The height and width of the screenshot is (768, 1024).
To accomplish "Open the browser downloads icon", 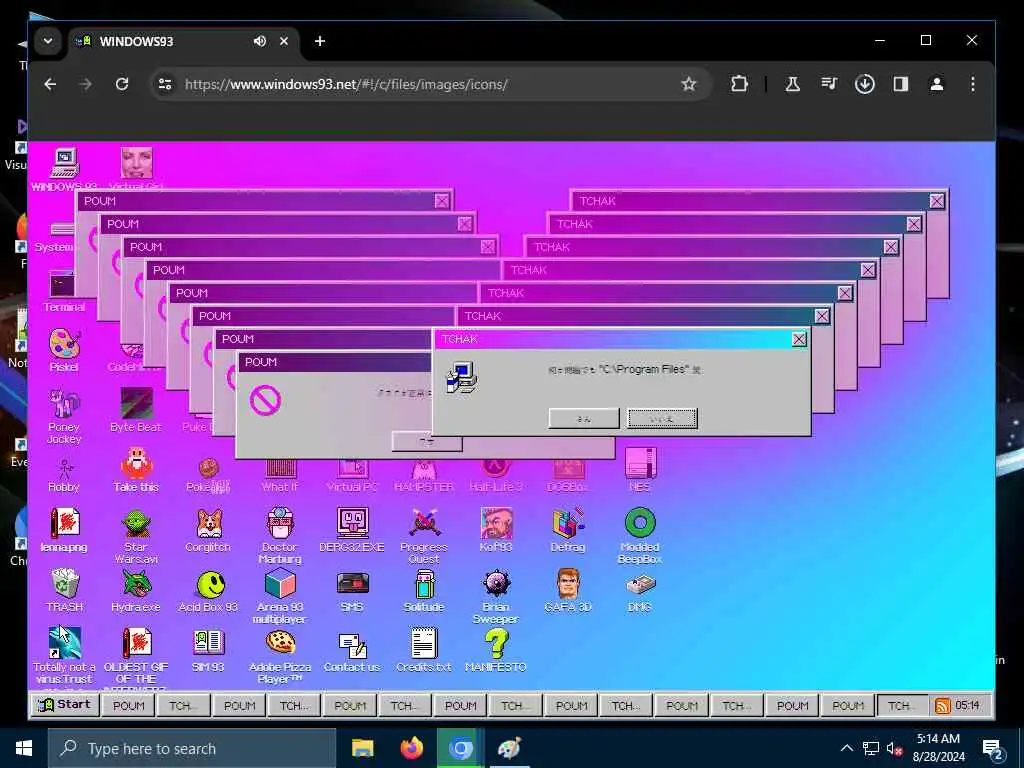I will click(x=865, y=84).
